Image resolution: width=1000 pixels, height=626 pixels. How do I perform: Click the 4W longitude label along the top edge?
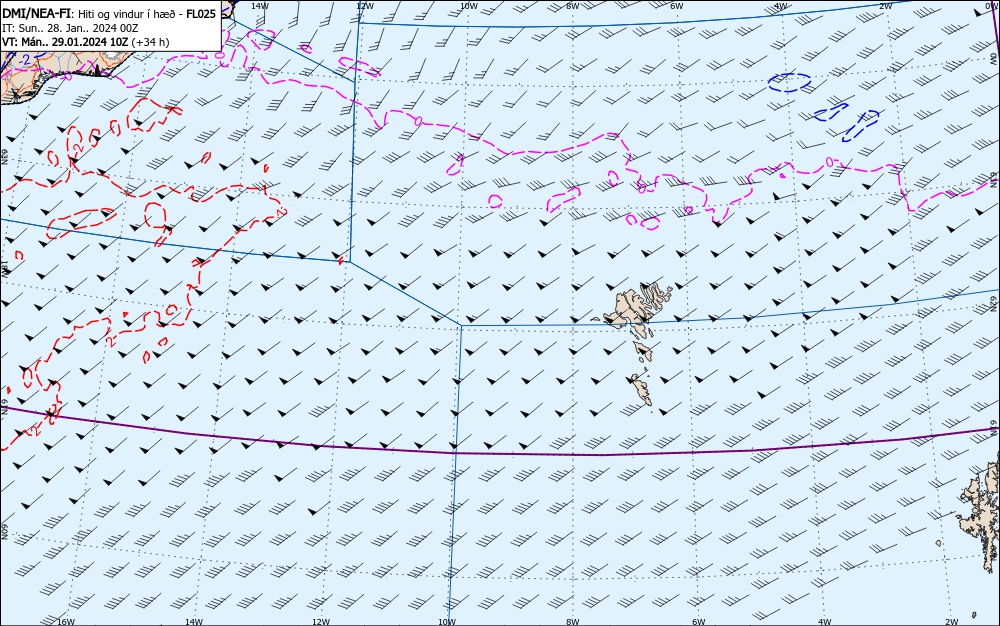[780, 6]
